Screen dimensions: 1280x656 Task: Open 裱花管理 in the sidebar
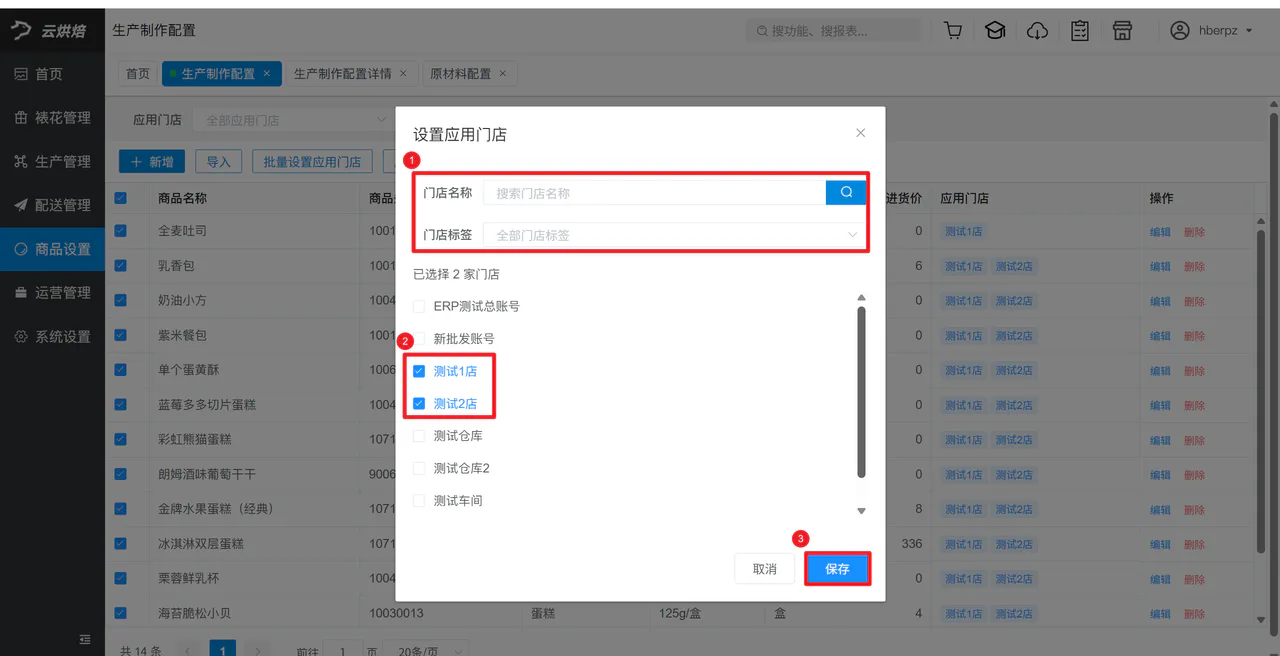tap(52, 118)
